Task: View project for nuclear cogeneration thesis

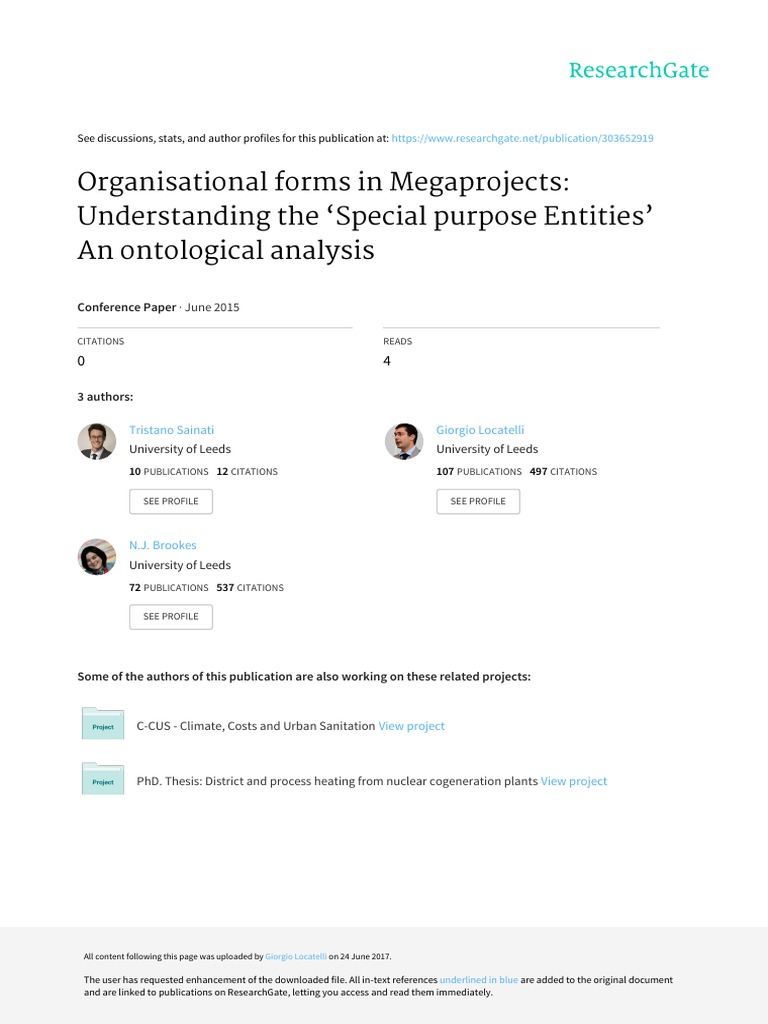Action: 573,781
